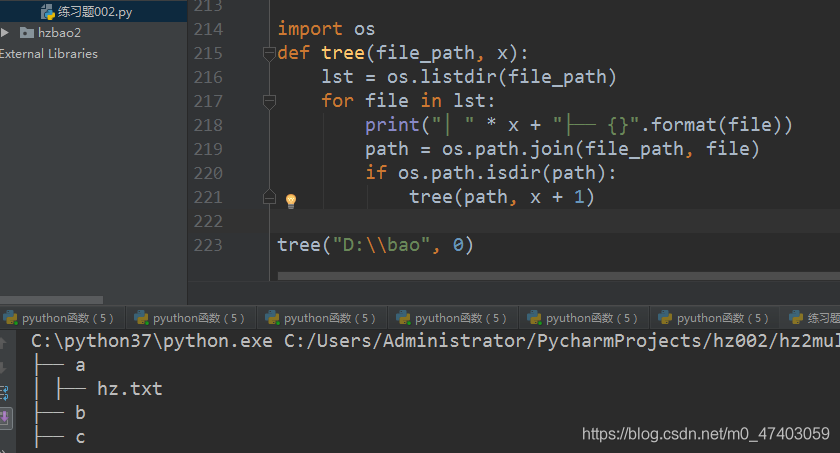
Task: Click line number 218 in the gutter
Action: click(208, 125)
